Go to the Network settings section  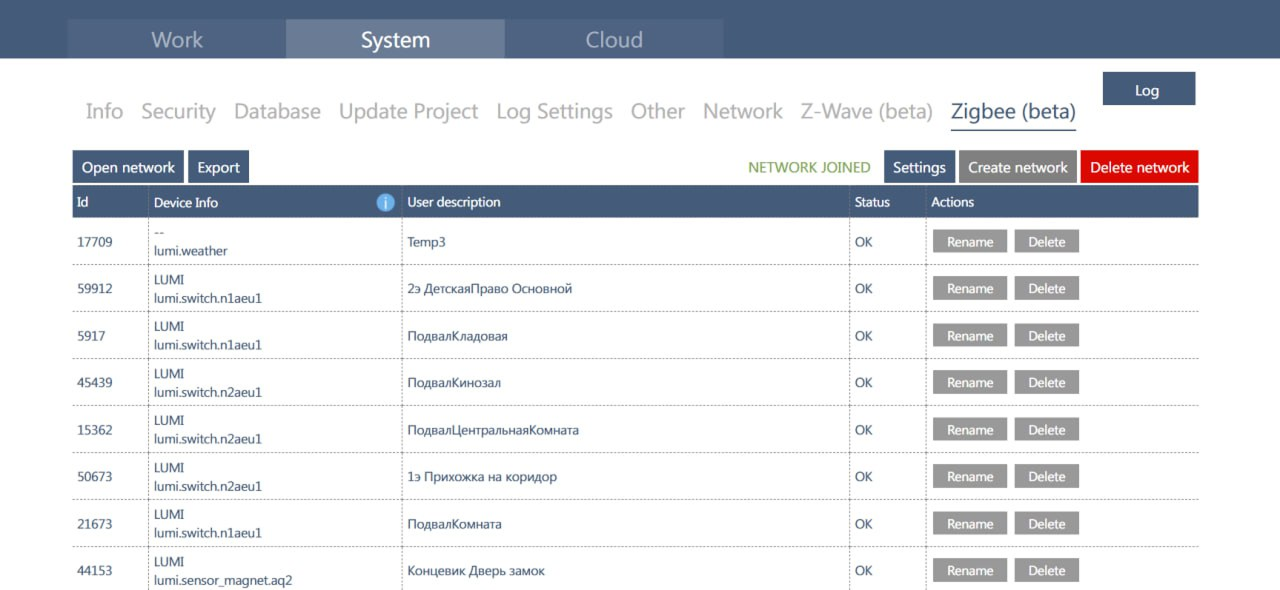point(742,111)
